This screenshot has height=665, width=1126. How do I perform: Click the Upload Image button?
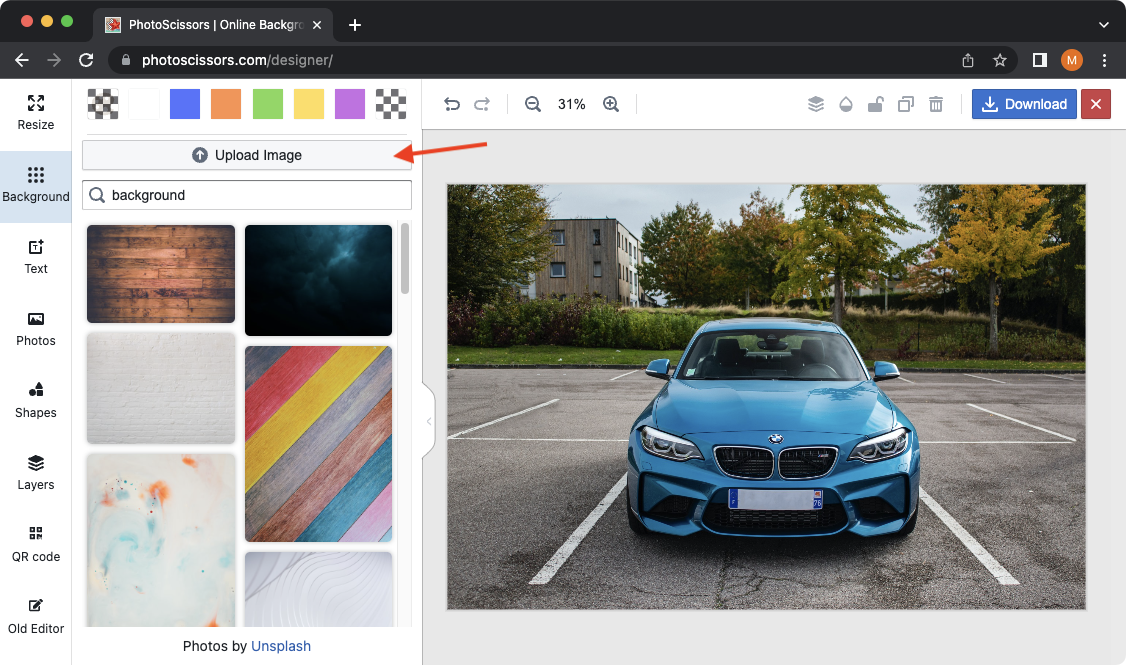pyautogui.click(x=247, y=155)
